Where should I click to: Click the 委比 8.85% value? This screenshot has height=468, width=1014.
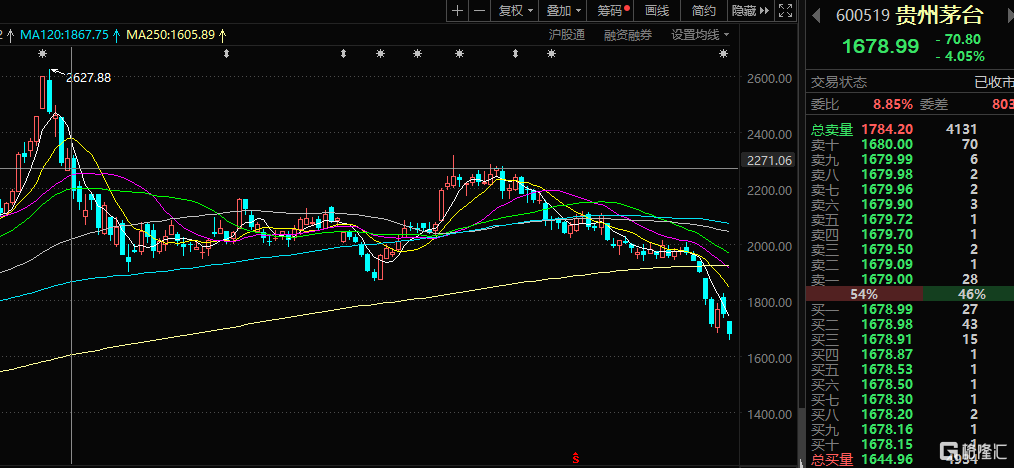point(892,104)
